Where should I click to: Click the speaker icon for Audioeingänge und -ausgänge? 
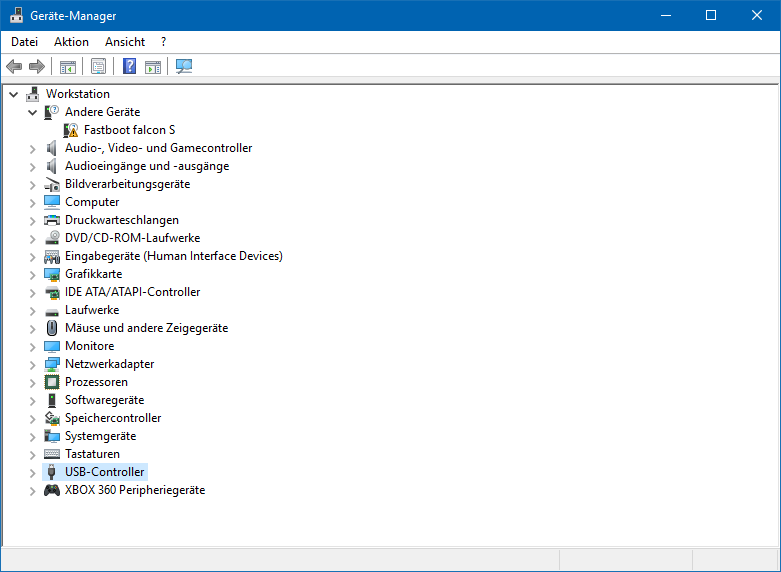coord(52,166)
